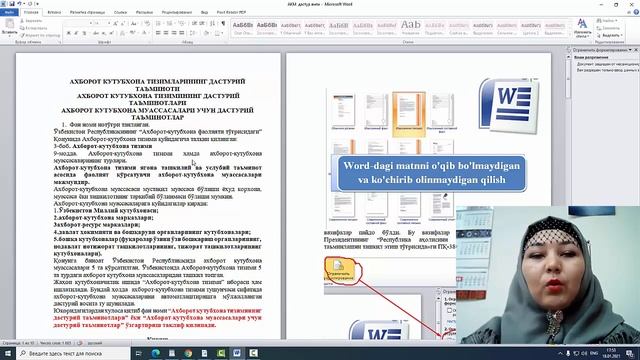Switch to the Рецензирование tab

(177, 12)
